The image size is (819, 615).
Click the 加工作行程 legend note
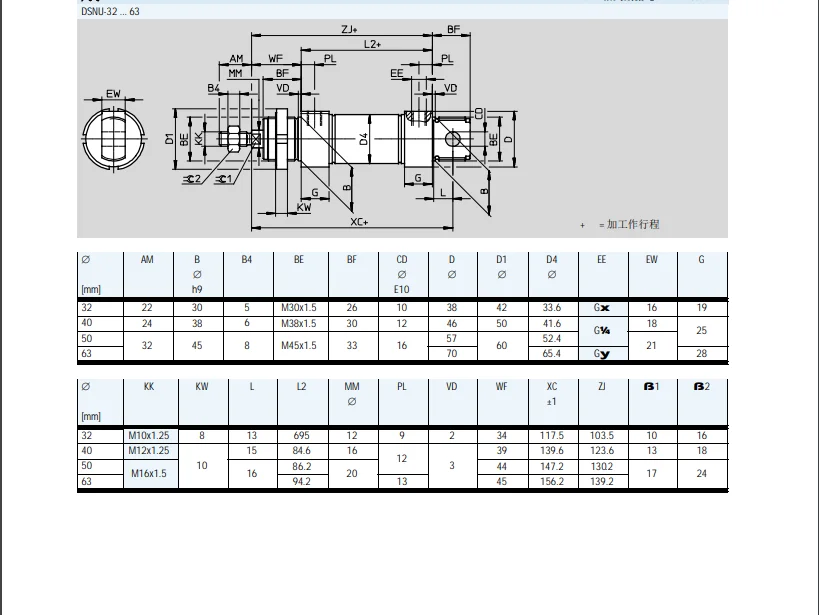click(633, 224)
